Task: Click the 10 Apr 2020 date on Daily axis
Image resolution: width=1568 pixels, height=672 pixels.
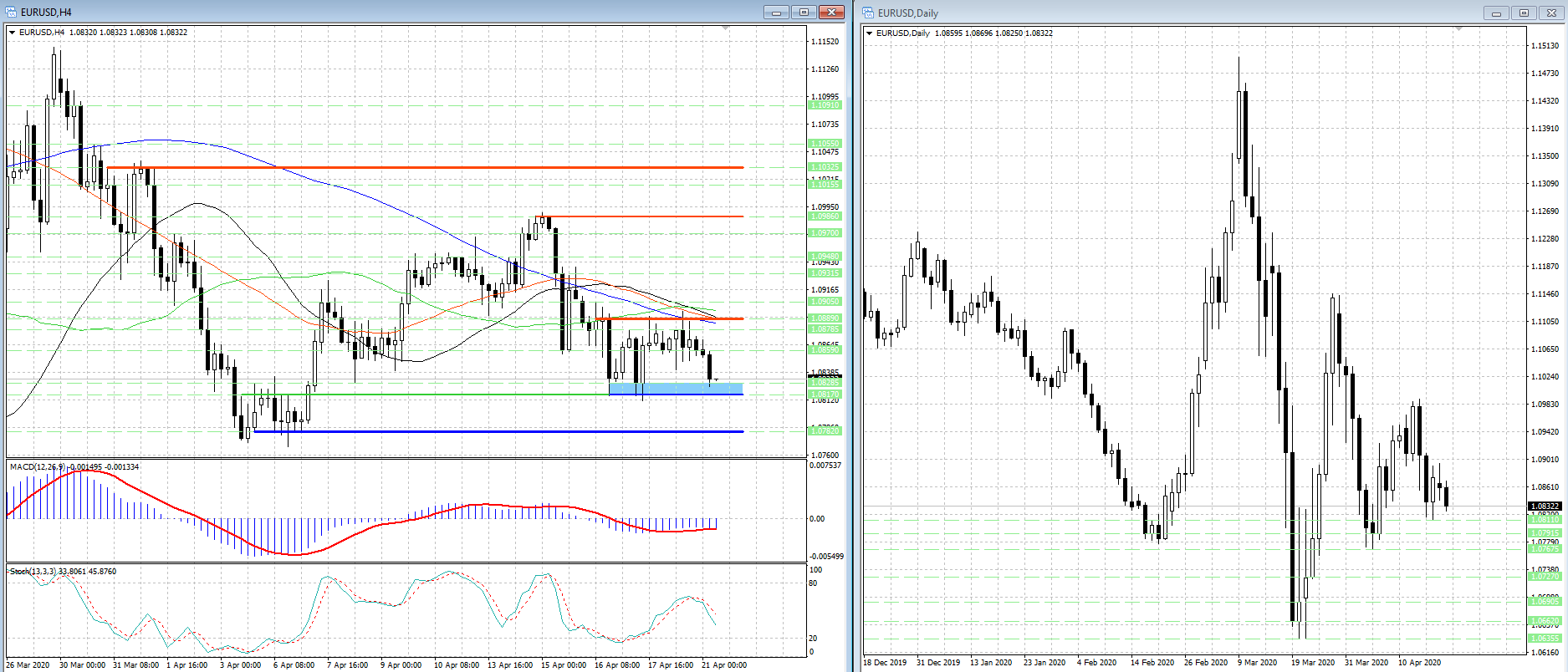Action: 1420,663
